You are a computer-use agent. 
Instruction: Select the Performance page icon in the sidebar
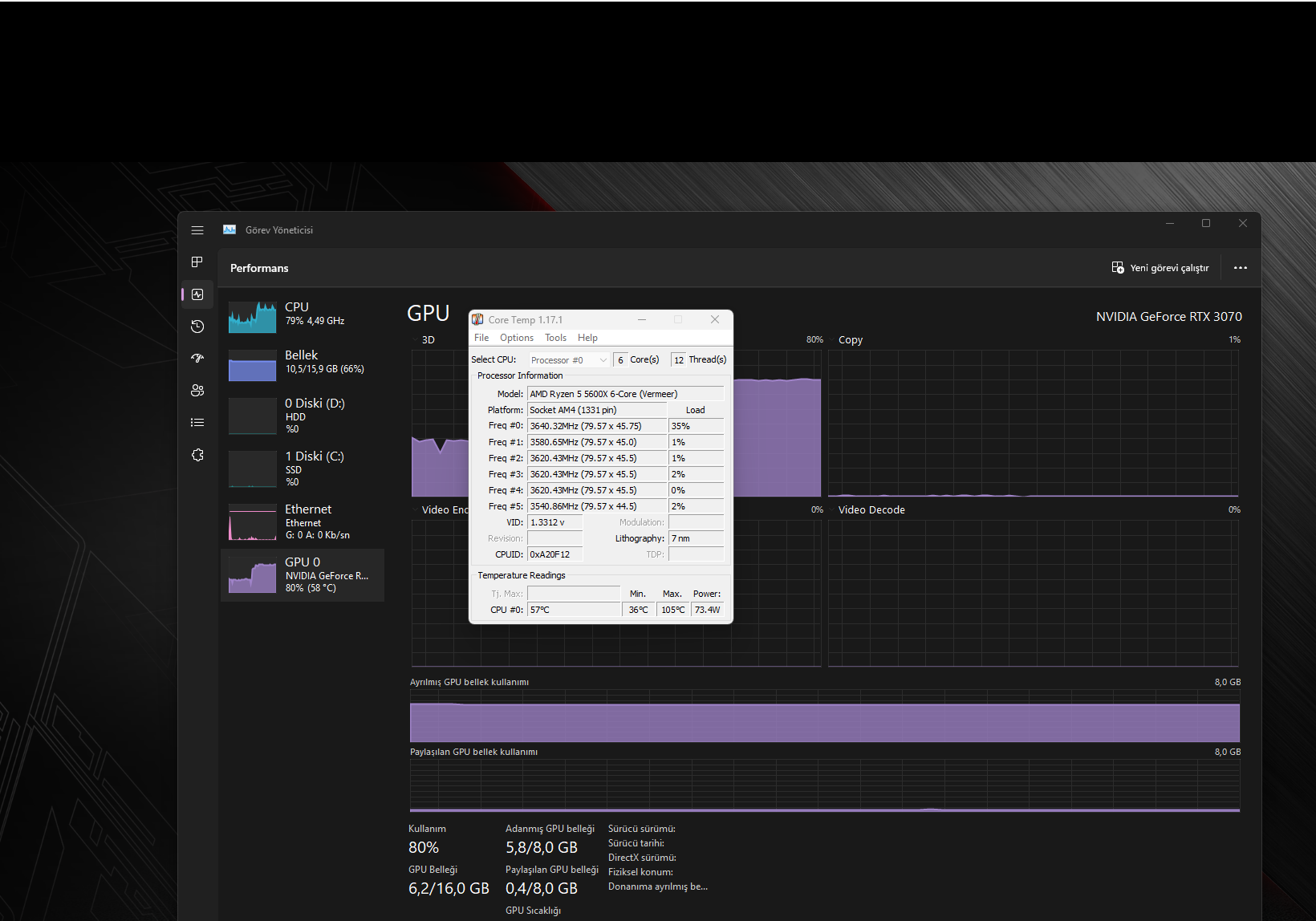tap(197, 294)
